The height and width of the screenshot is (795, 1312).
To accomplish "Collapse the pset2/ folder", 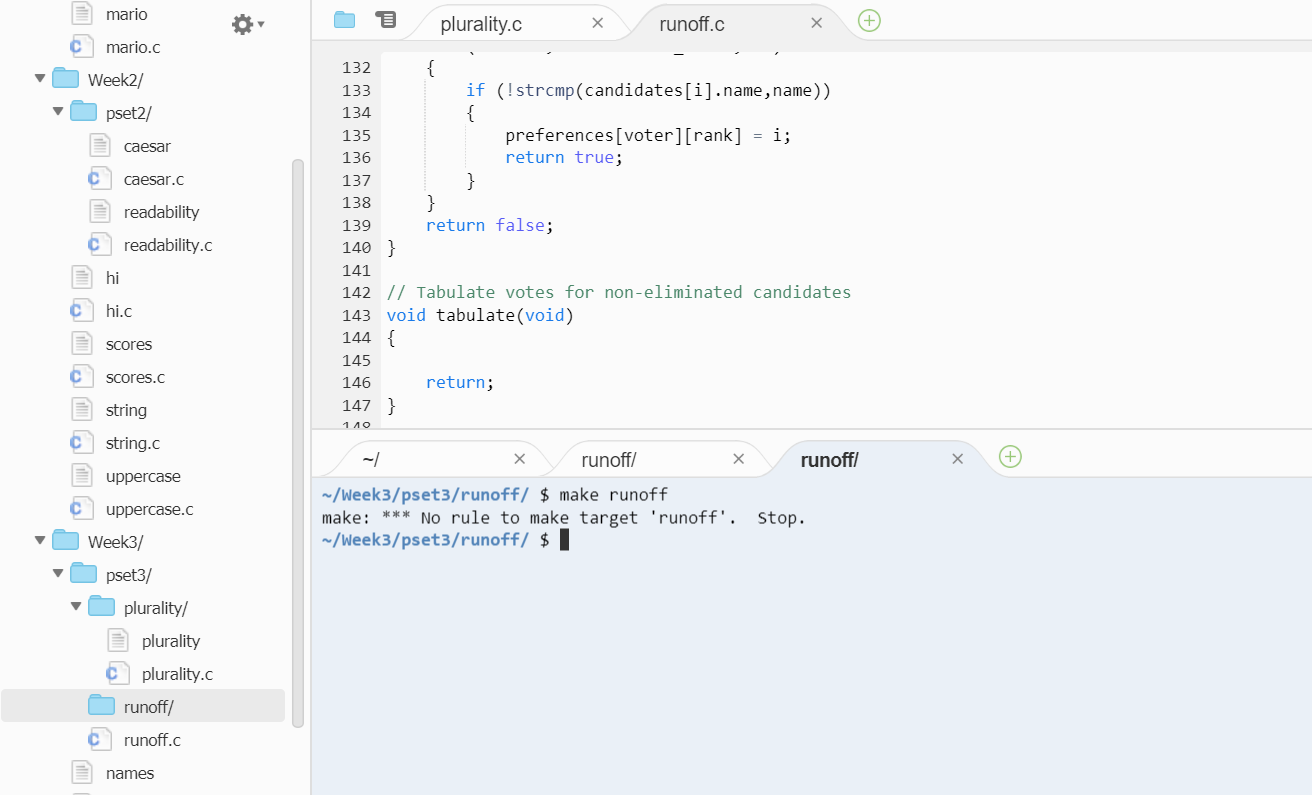I will tap(58, 111).
